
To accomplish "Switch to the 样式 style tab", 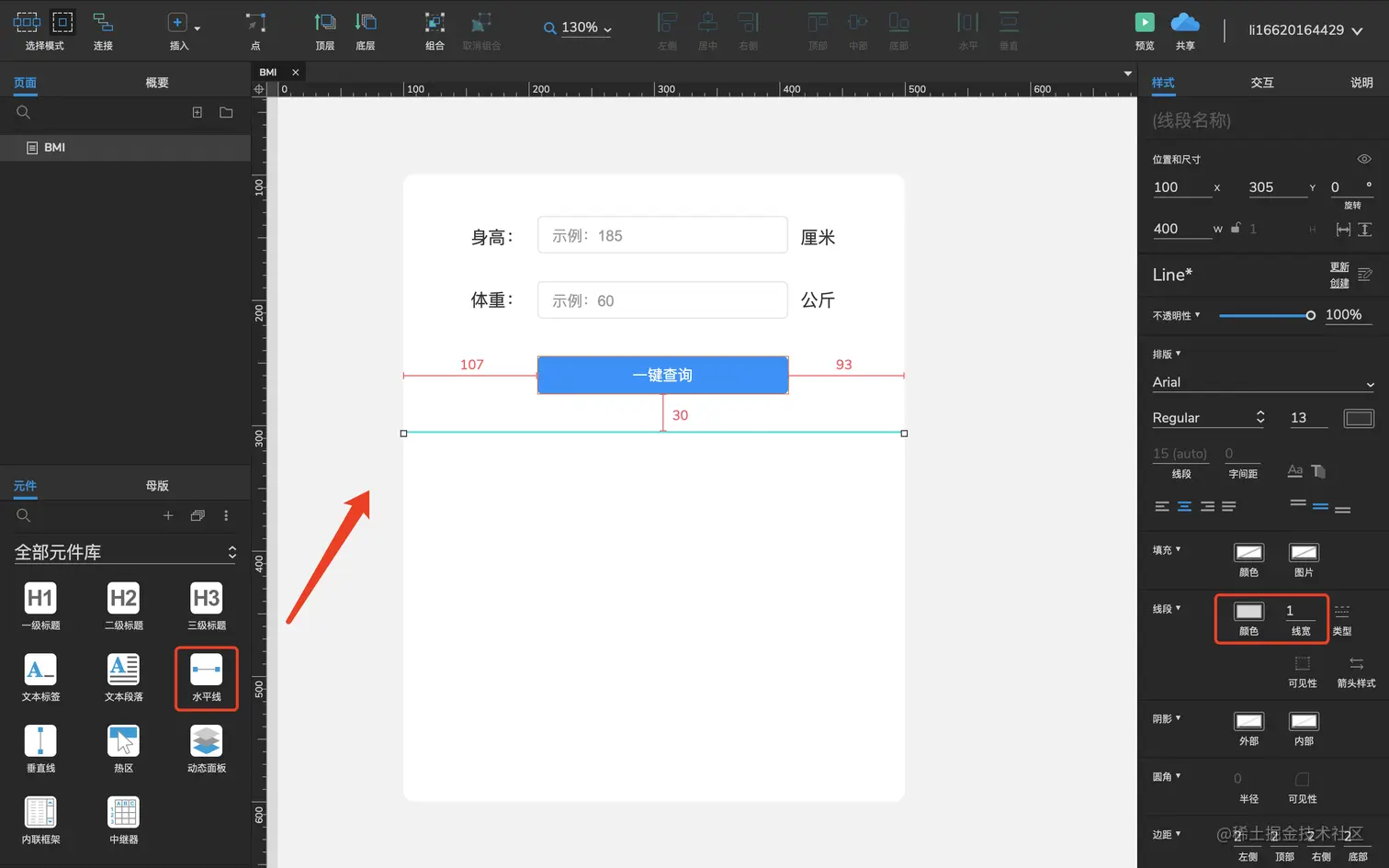I will point(1163,83).
